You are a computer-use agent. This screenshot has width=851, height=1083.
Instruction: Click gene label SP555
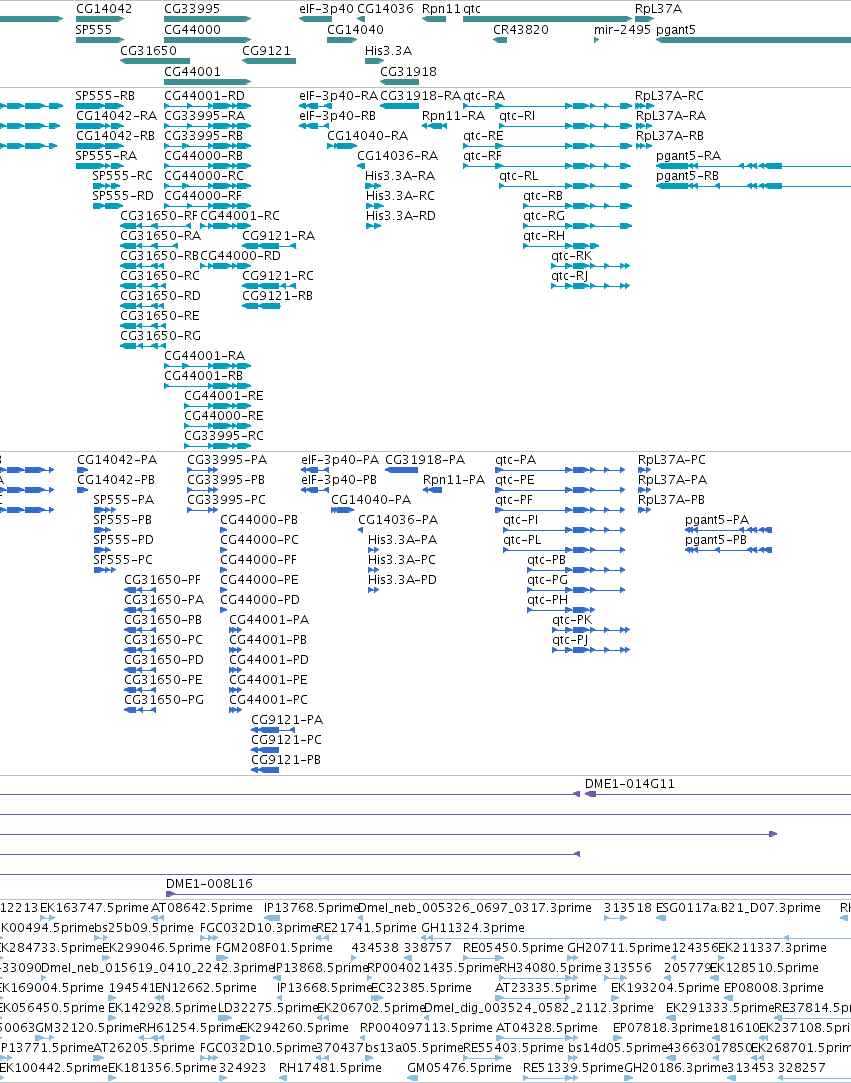click(94, 30)
